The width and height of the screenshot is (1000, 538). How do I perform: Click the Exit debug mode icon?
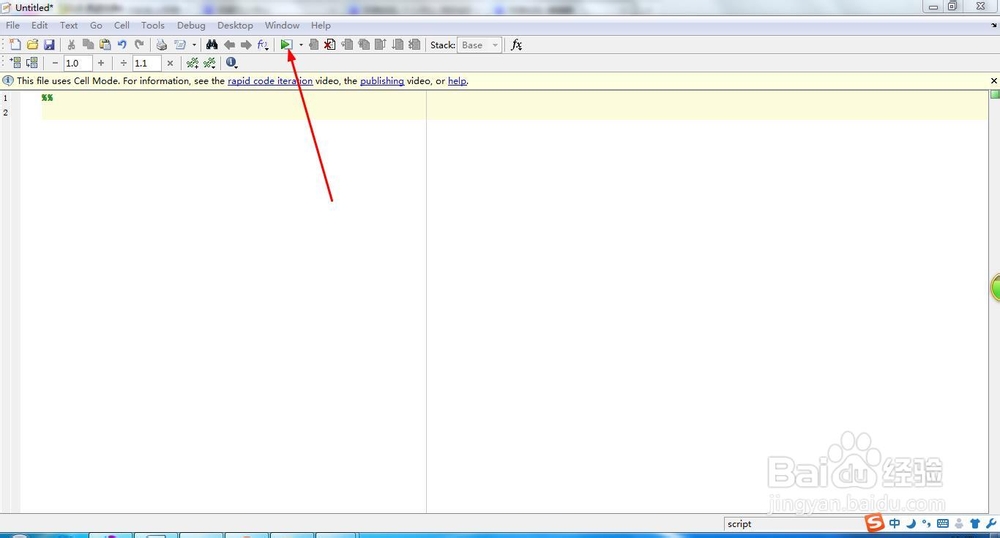(415, 45)
